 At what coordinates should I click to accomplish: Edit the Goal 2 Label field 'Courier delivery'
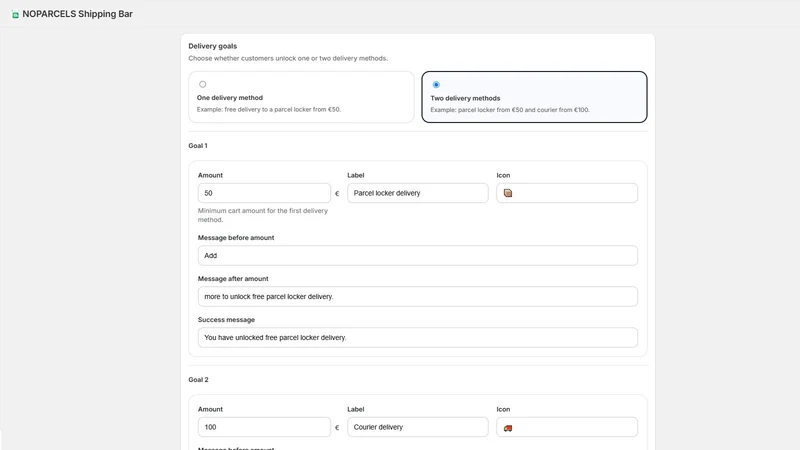click(417, 427)
